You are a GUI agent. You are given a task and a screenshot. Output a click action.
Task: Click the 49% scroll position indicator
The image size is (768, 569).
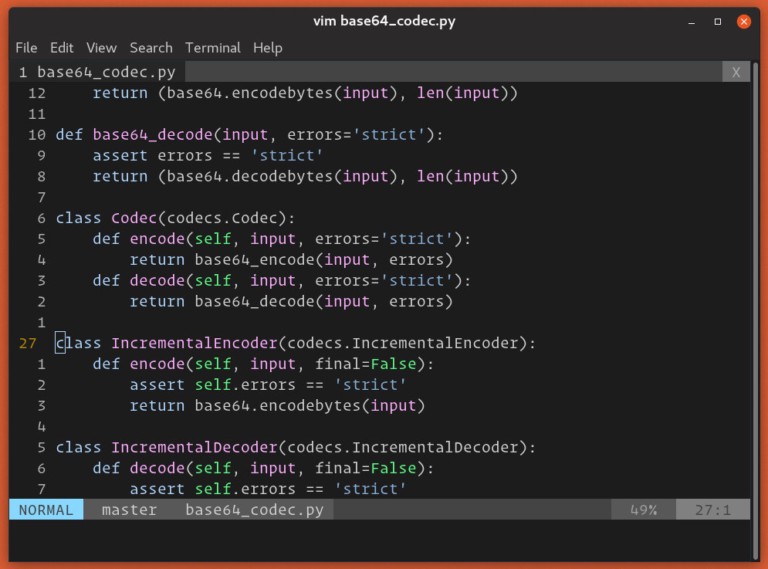(643, 510)
